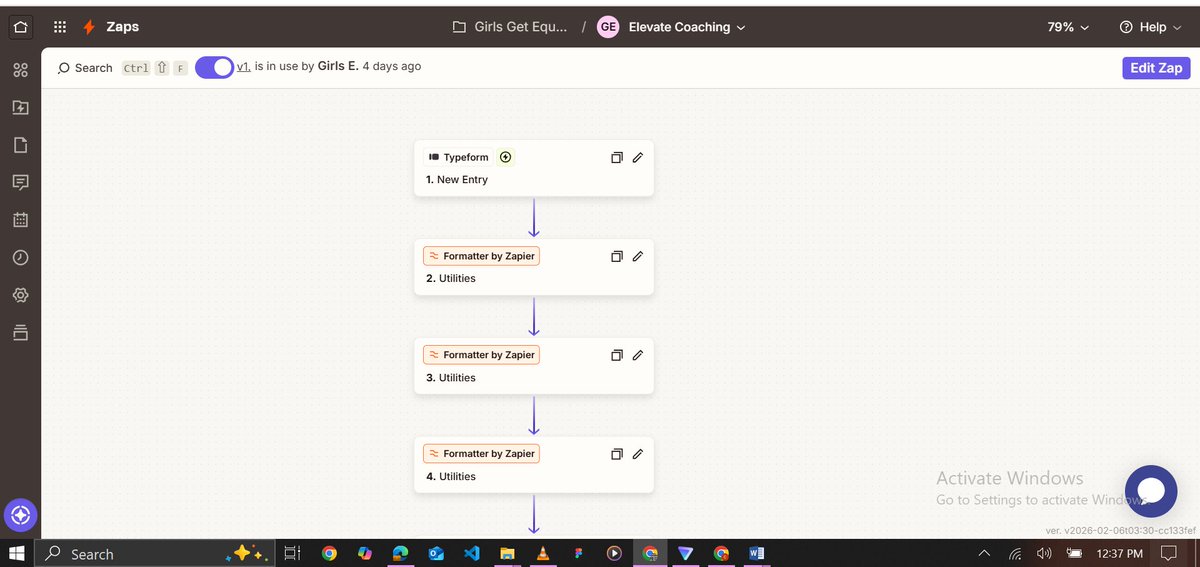Open the change history calendar sidebar icon

point(20,219)
